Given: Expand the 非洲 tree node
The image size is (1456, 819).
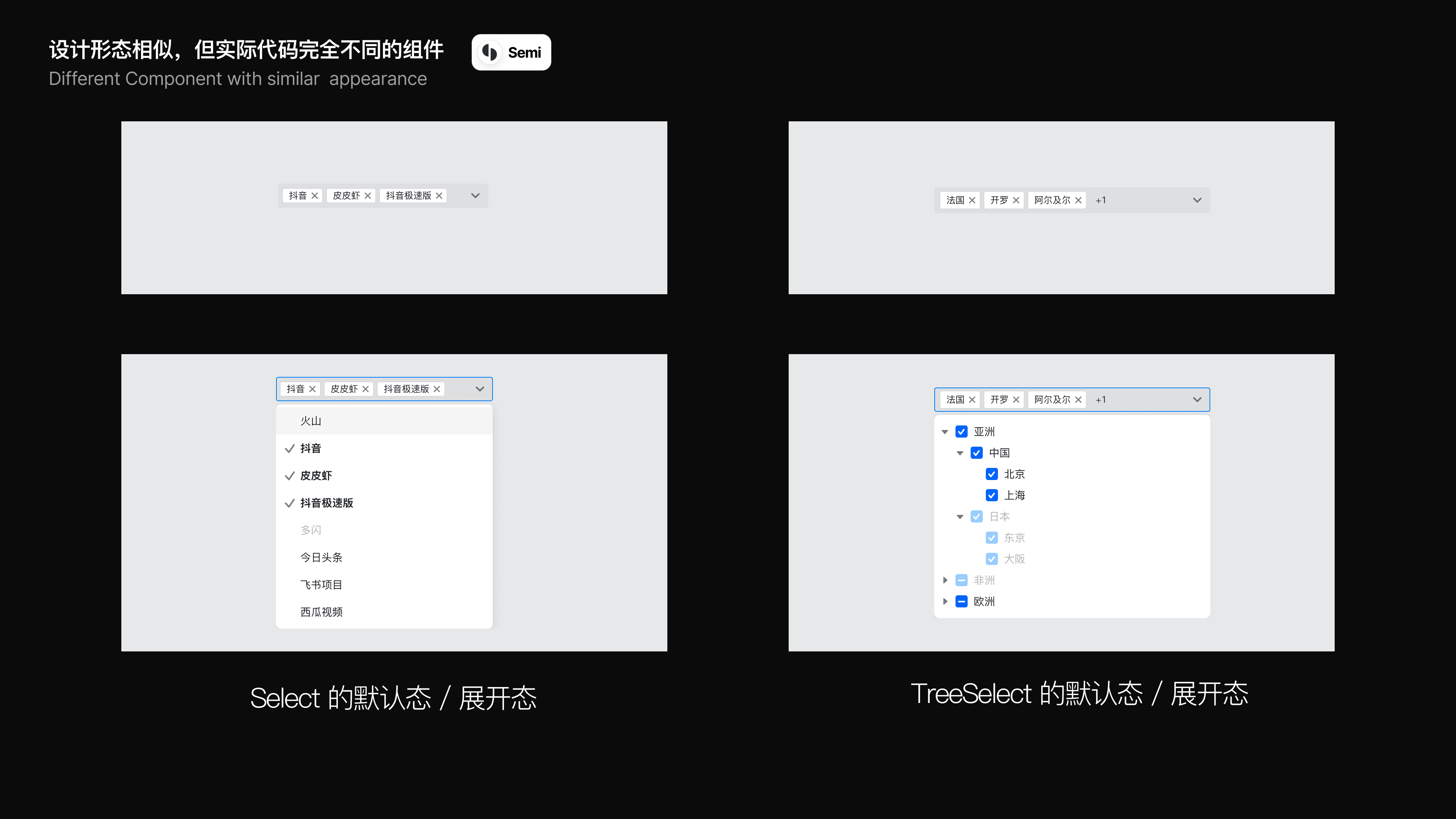Looking at the screenshot, I should pyautogui.click(x=945, y=580).
